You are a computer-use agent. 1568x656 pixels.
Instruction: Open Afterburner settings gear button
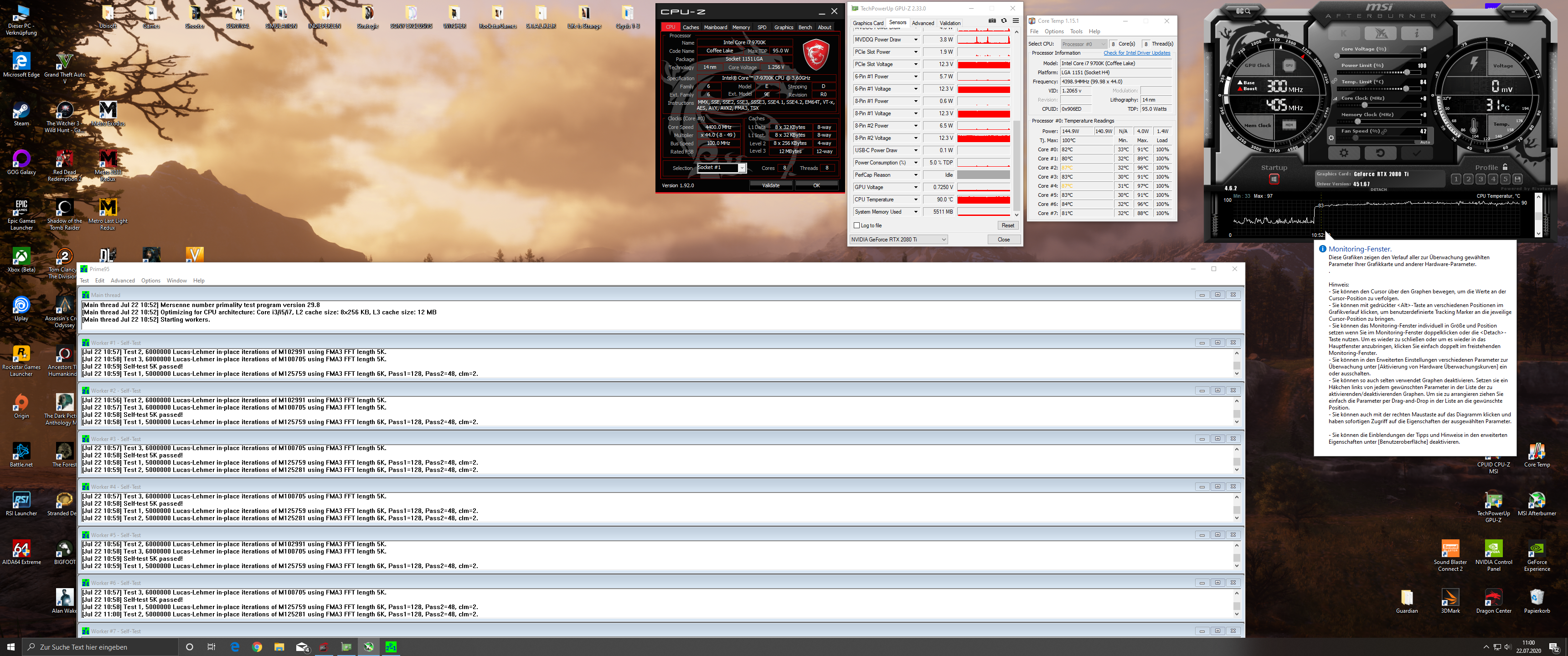[x=1344, y=154]
